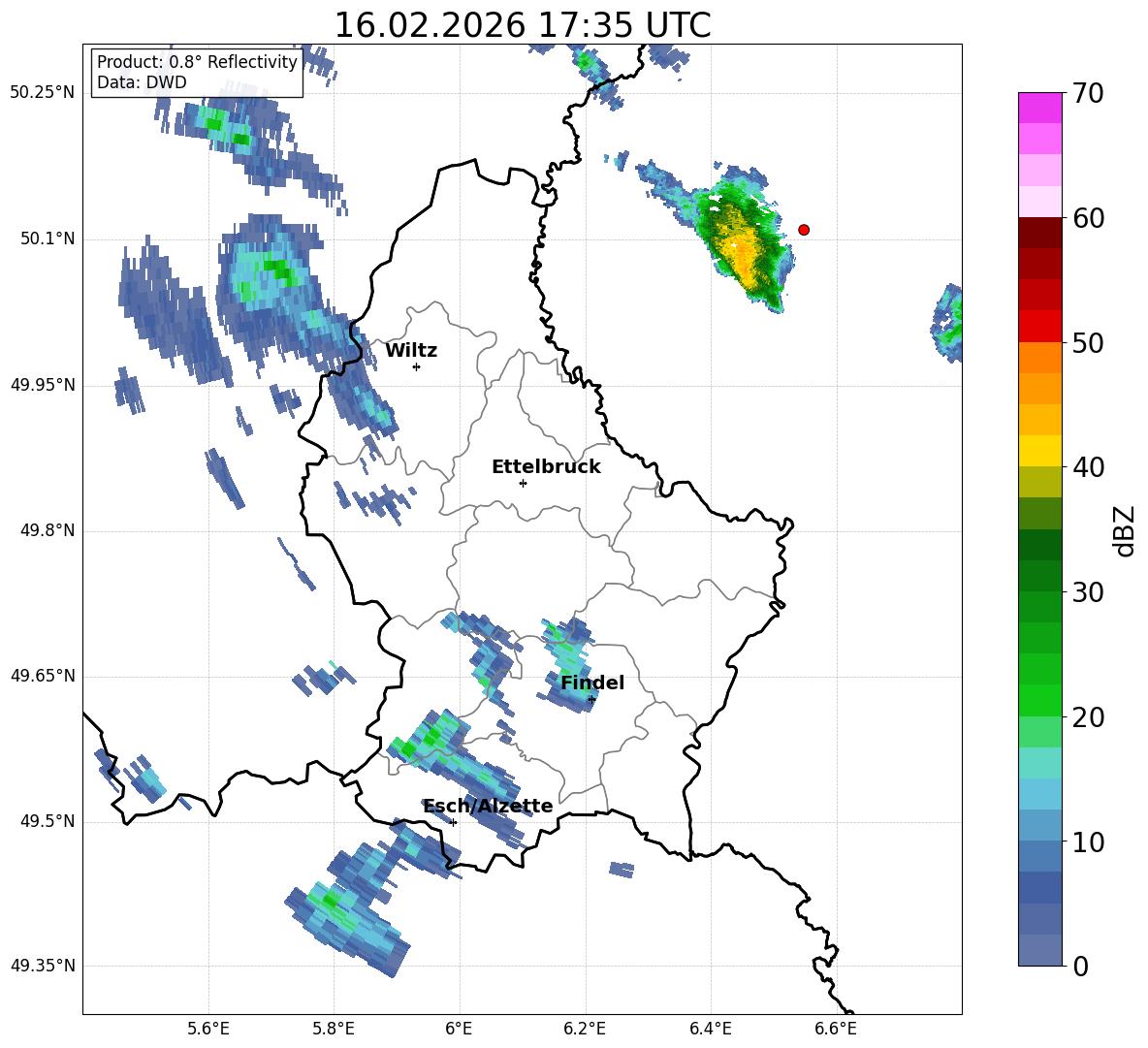Click the Data: DWD text
1148x1048 pixels.
point(142,82)
